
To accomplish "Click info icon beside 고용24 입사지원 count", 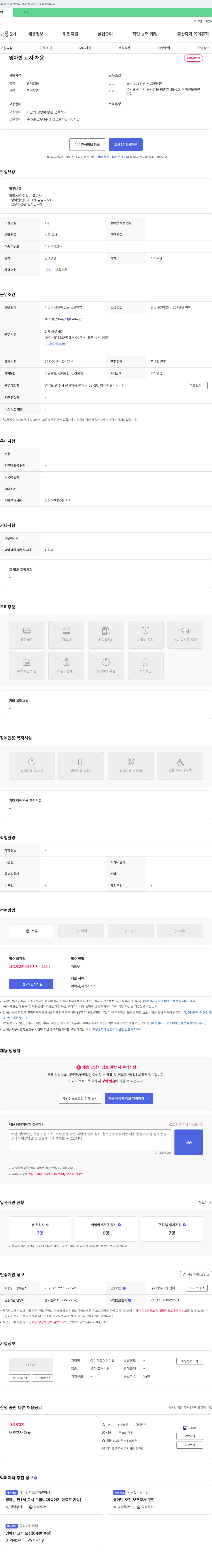I will (184, 1225).
